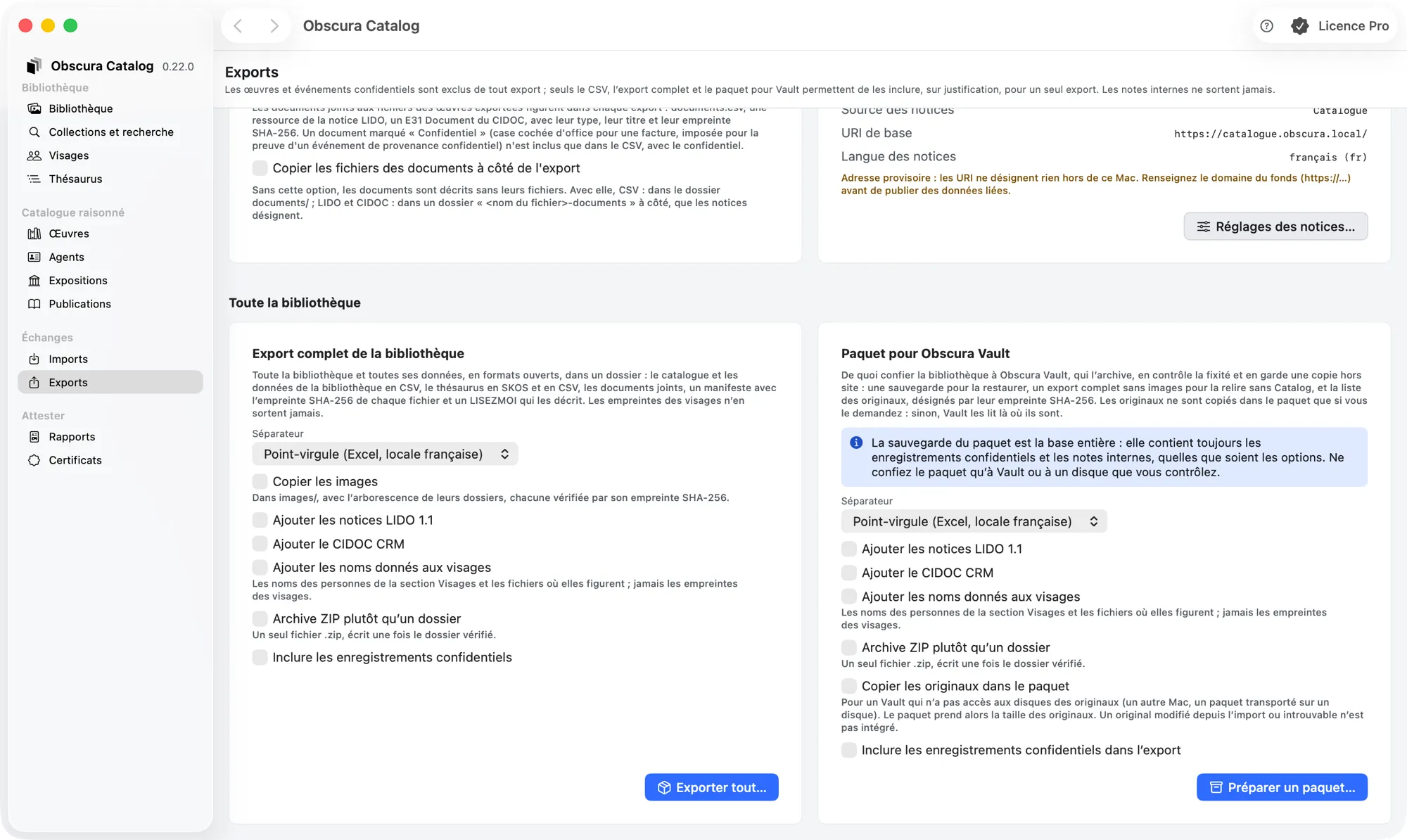Open Séparateur dropdown in Paquet pour Obscura Vault

coord(974,521)
